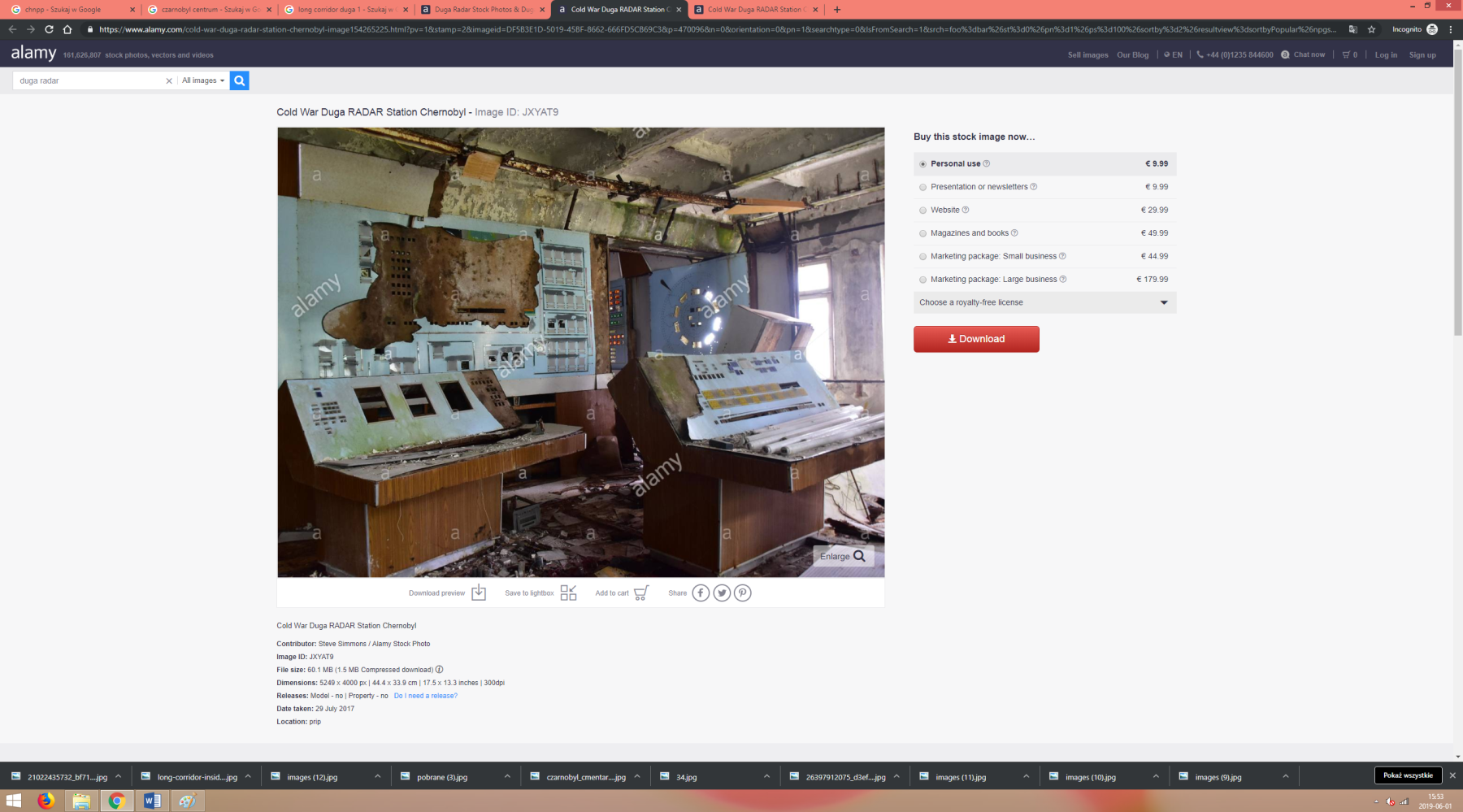Share image on Twitter

(x=722, y=593)
